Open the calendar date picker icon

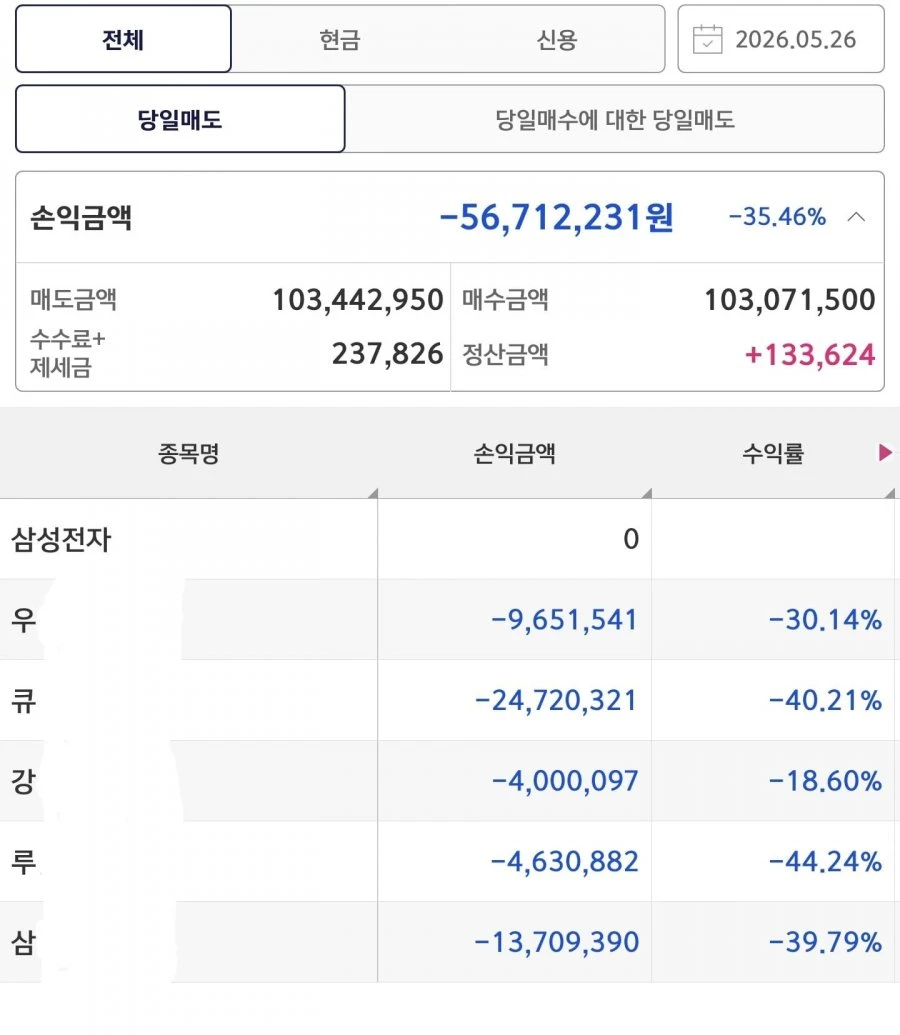(x=707, y=40)
